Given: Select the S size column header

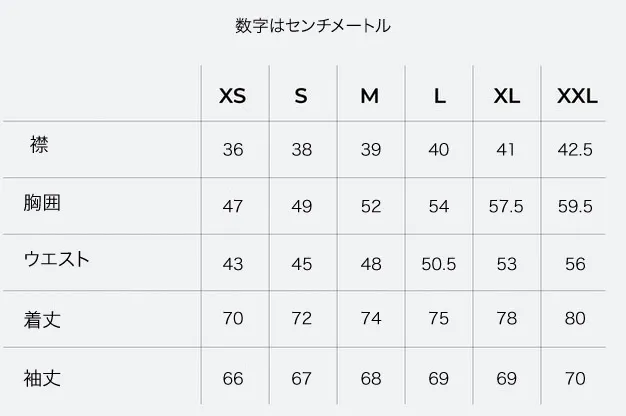Looking at the screenshot, I should [301, 97].
